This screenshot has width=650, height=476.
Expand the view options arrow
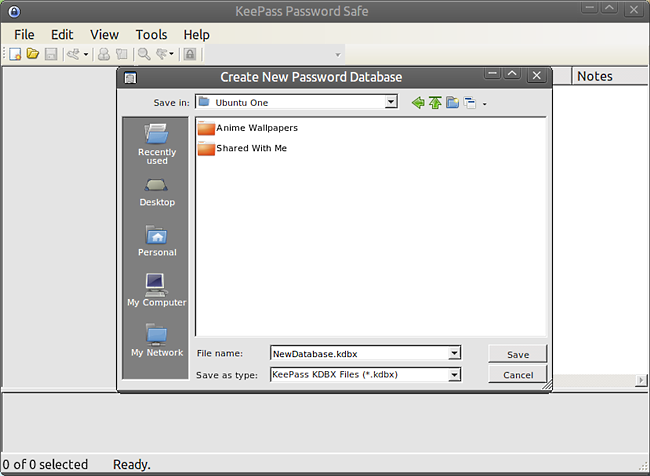(x=485, y=104)
